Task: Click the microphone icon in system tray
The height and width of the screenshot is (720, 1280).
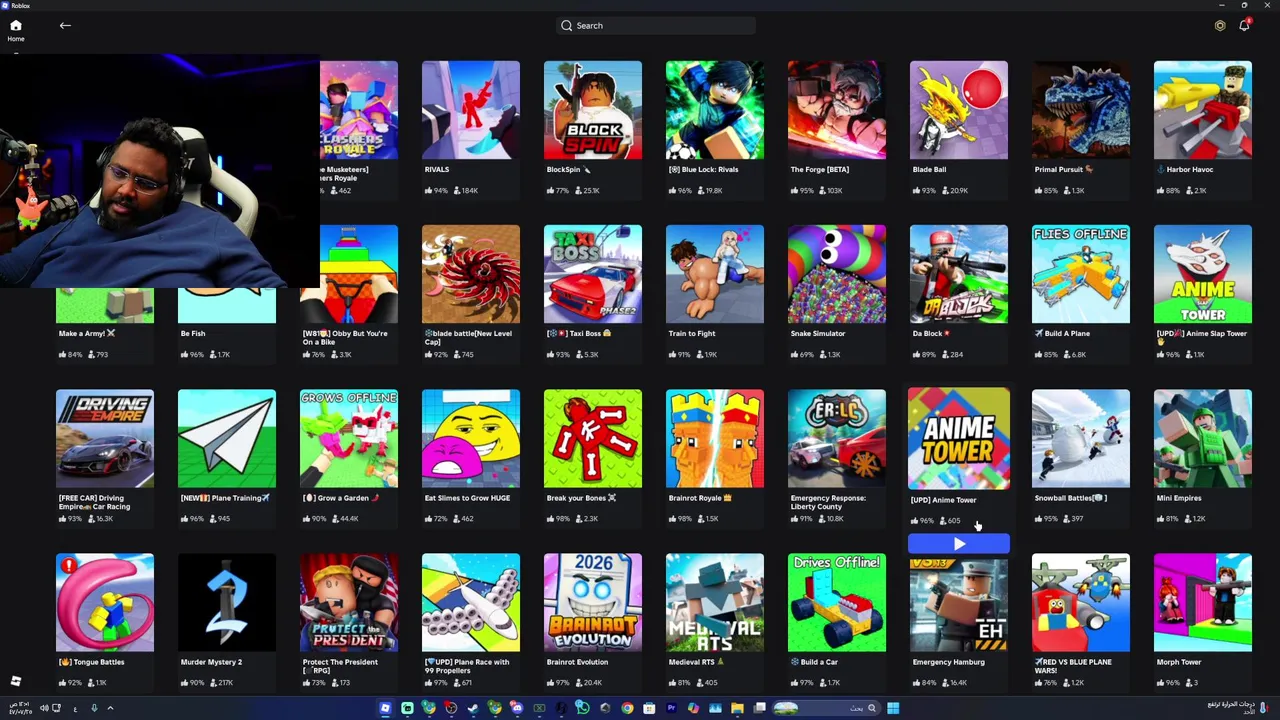Action: (94, 708)
